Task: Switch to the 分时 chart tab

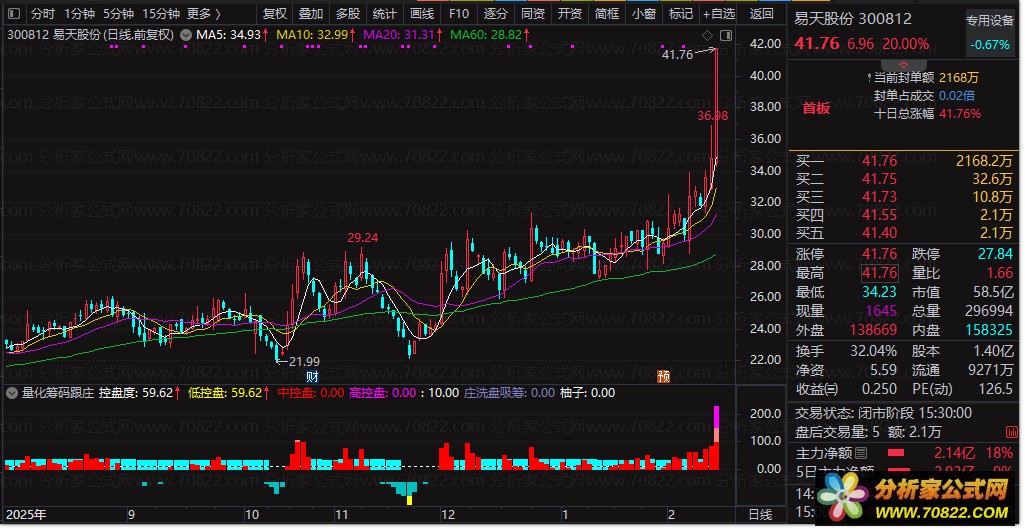Action: (x=42, y=14)
